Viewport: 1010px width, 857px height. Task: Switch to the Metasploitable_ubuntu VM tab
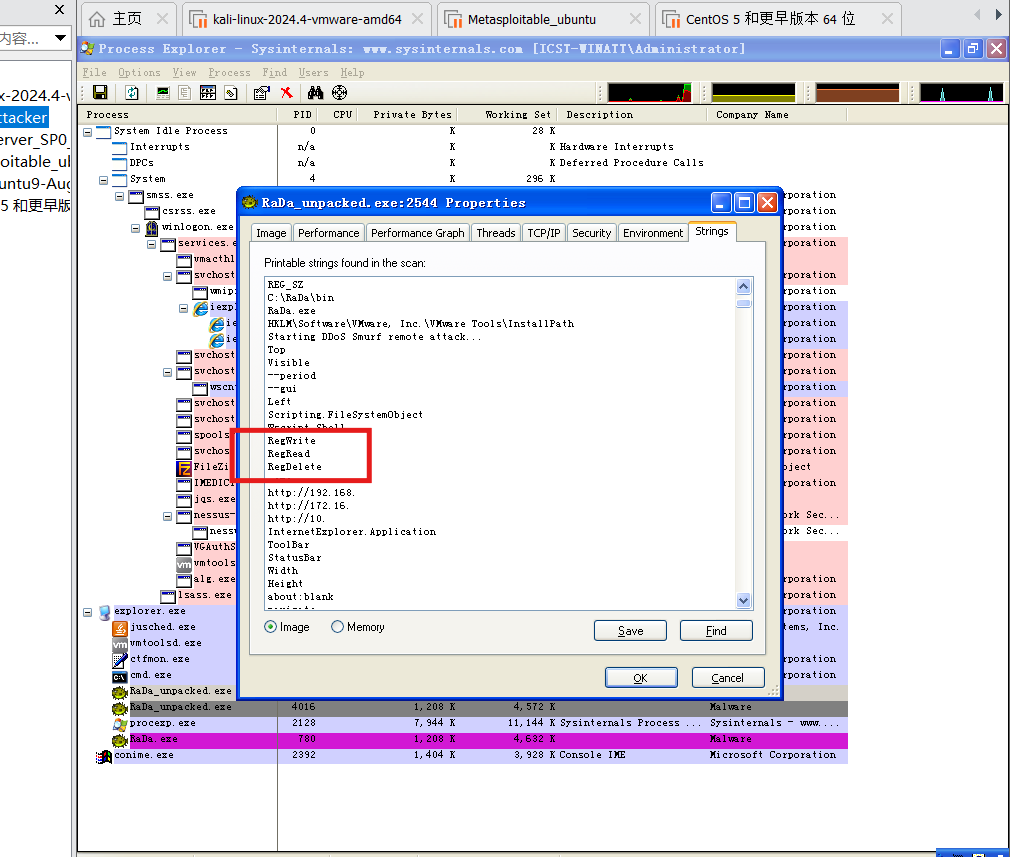pyautogui.click(x=543, y=19)
